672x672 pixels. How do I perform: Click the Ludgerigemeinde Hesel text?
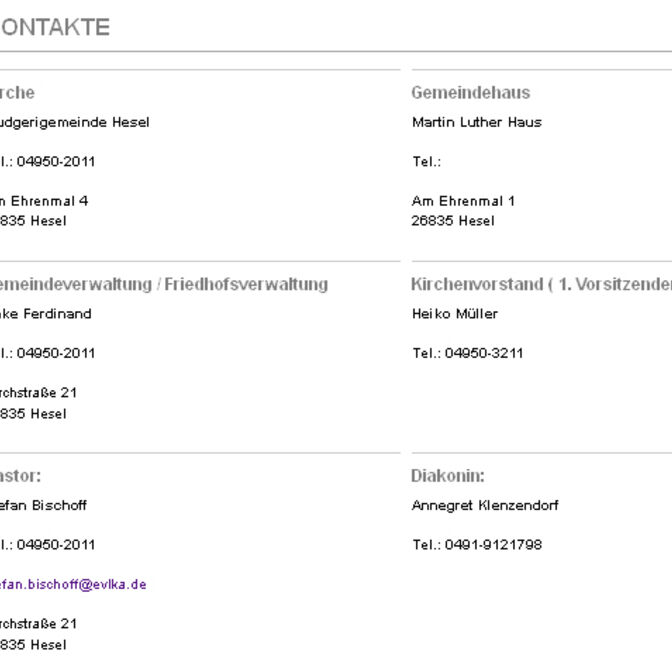[x=74, y=122]
